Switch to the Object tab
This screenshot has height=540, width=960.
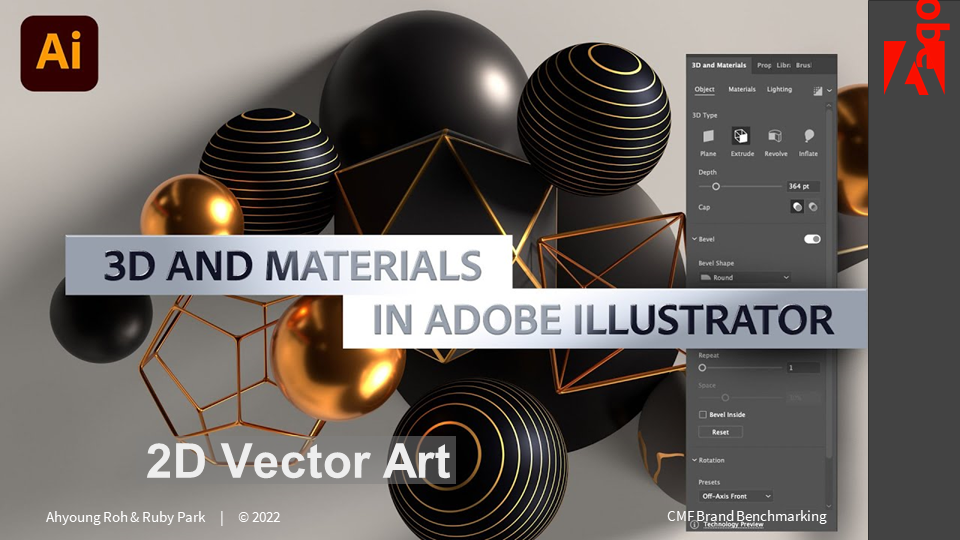point(704,89)
